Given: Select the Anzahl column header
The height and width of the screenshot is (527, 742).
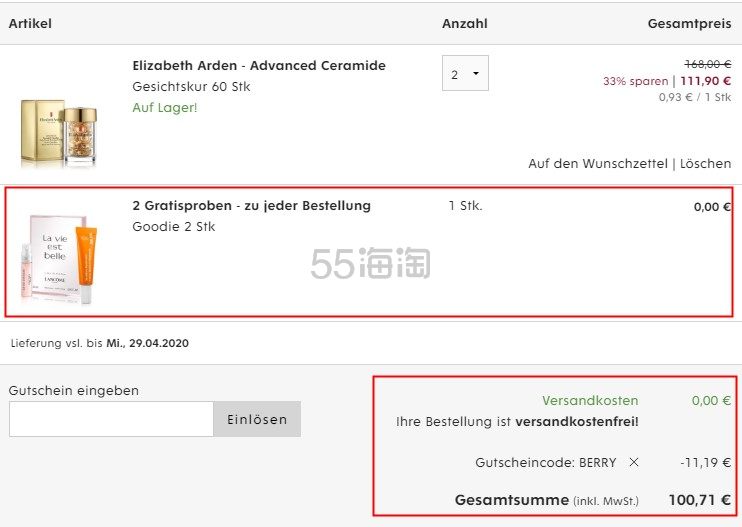Looking at the screenshot, I should pos(464,24).
